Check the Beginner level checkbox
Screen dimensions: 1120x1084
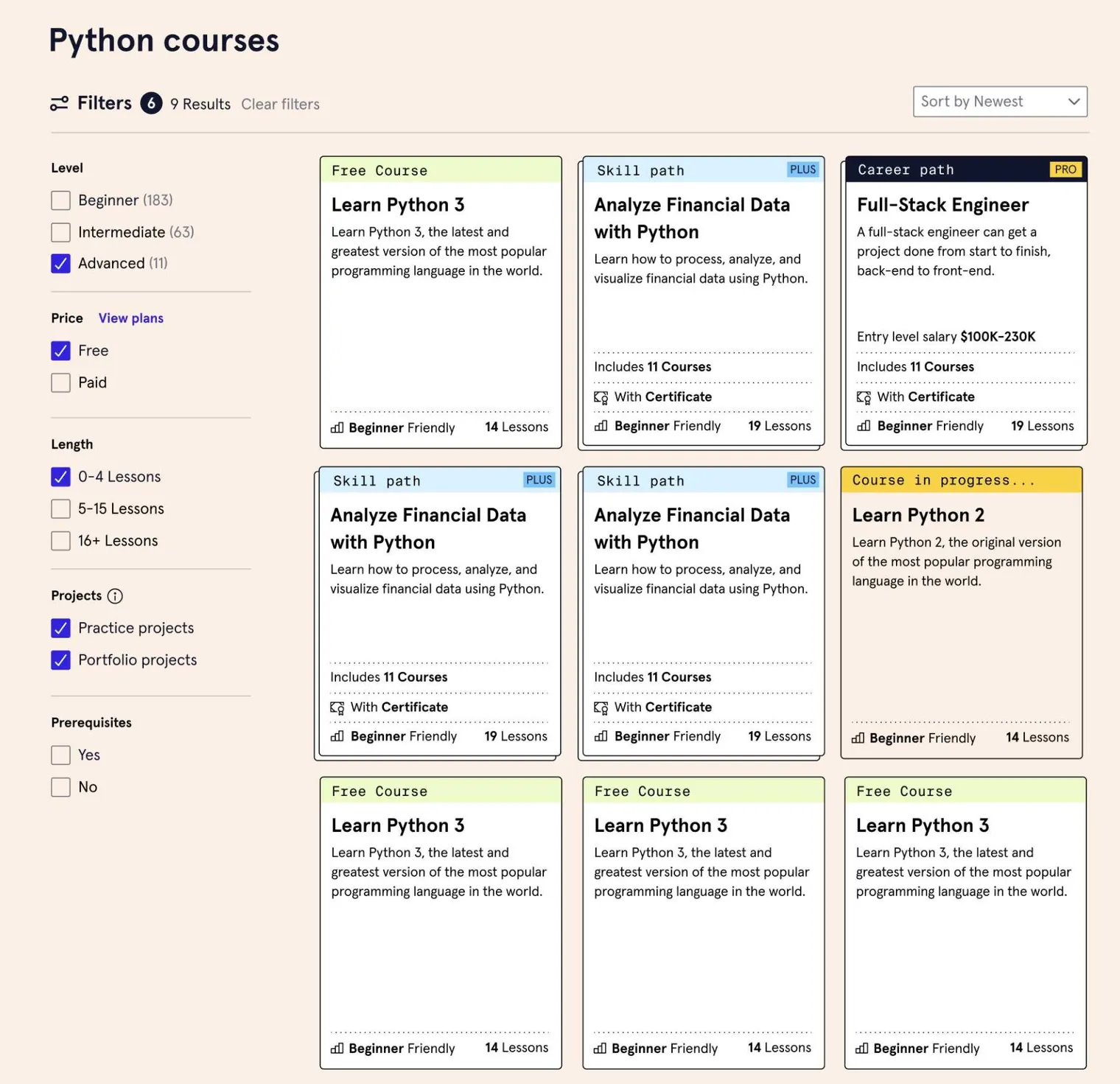pos(61,200)
